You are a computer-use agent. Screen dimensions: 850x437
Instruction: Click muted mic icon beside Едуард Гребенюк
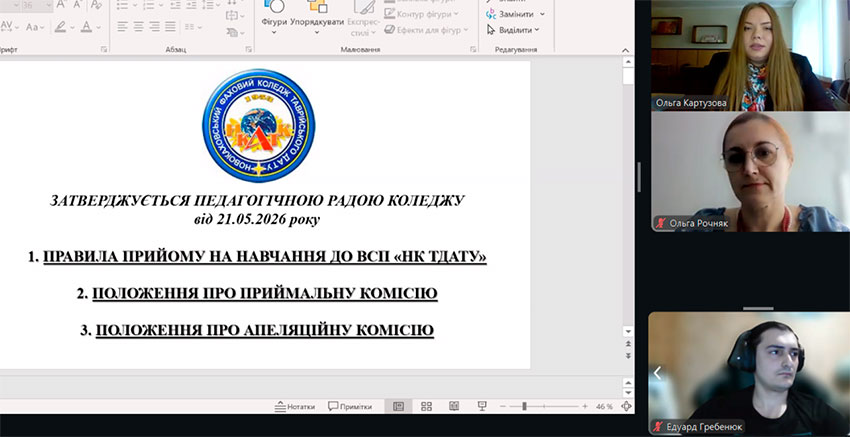tap(659, 426)
